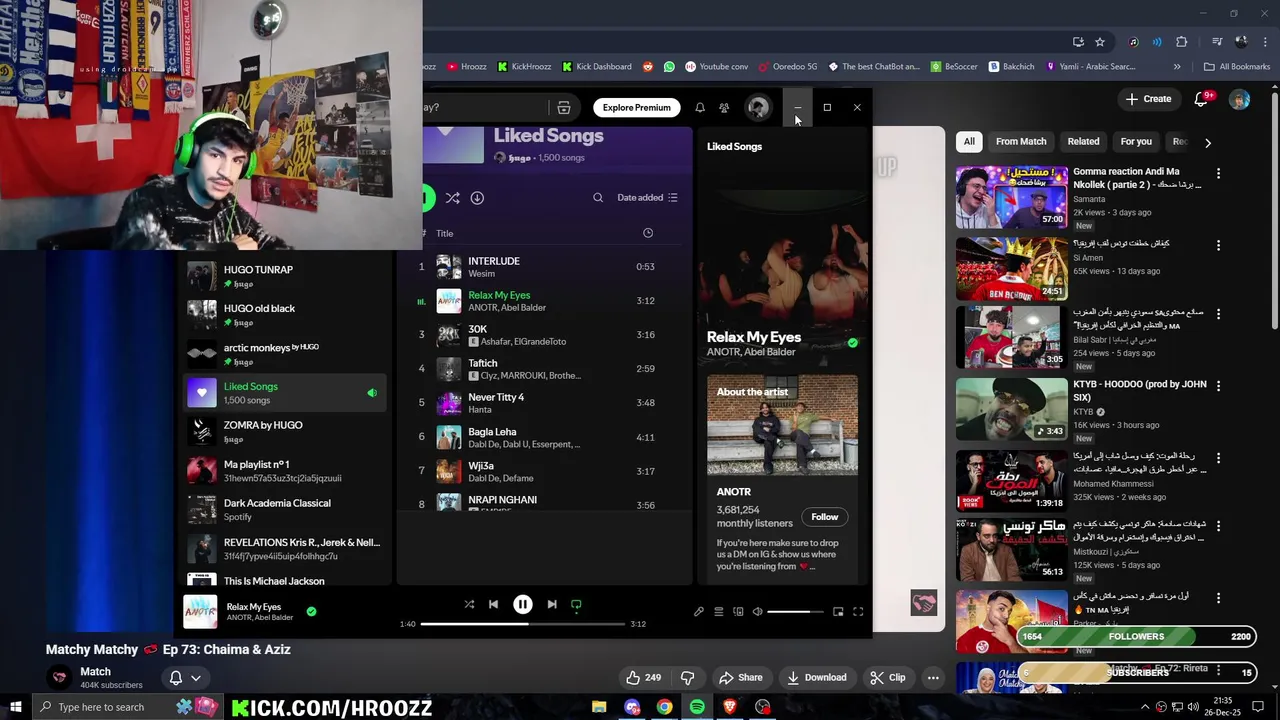Screen dimensions: 1280x720
Task: Open Spotify profile avatar menu
Action: tap(758, 107)
